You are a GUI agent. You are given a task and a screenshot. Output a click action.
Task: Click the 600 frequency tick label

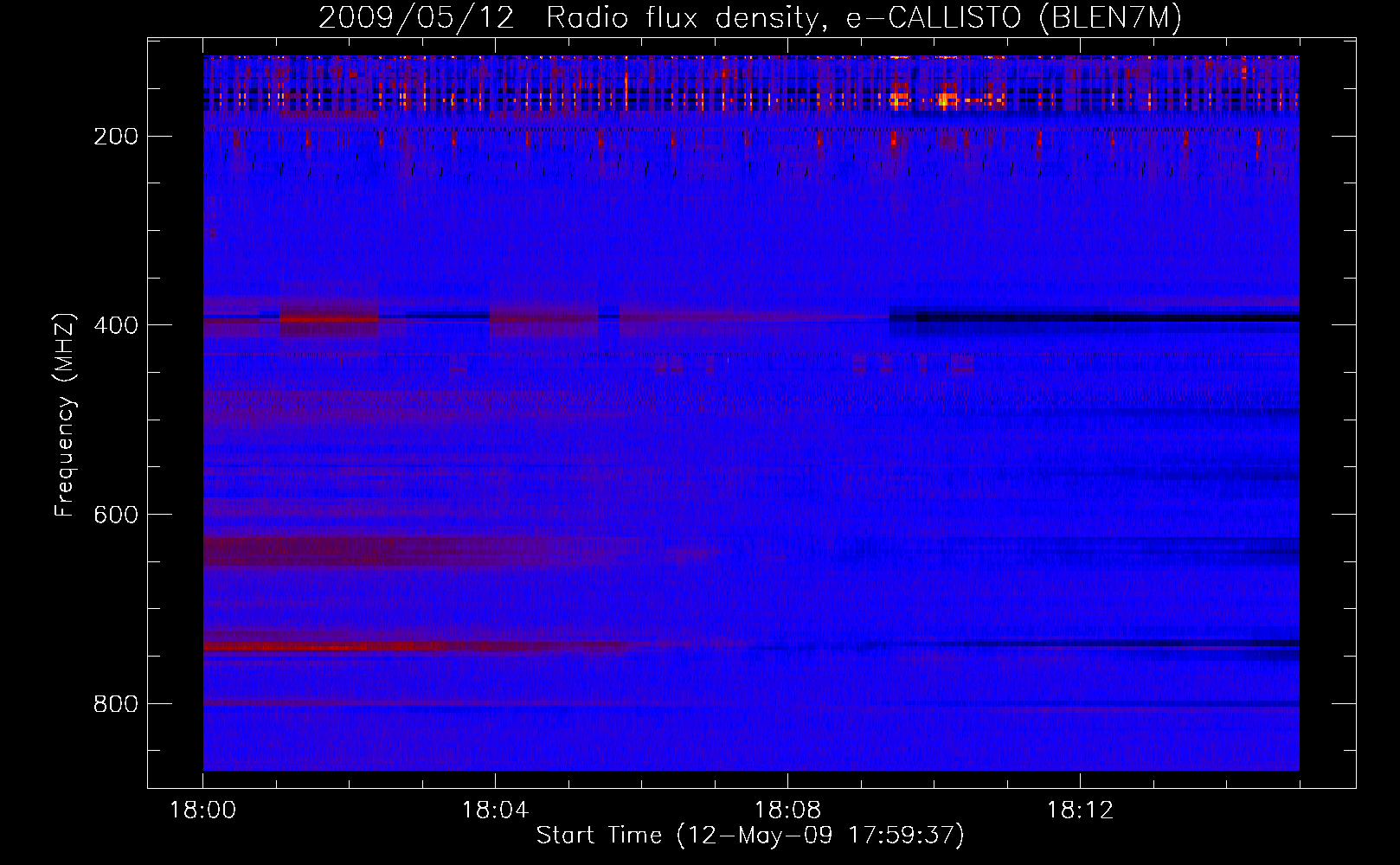pos(116,515)
